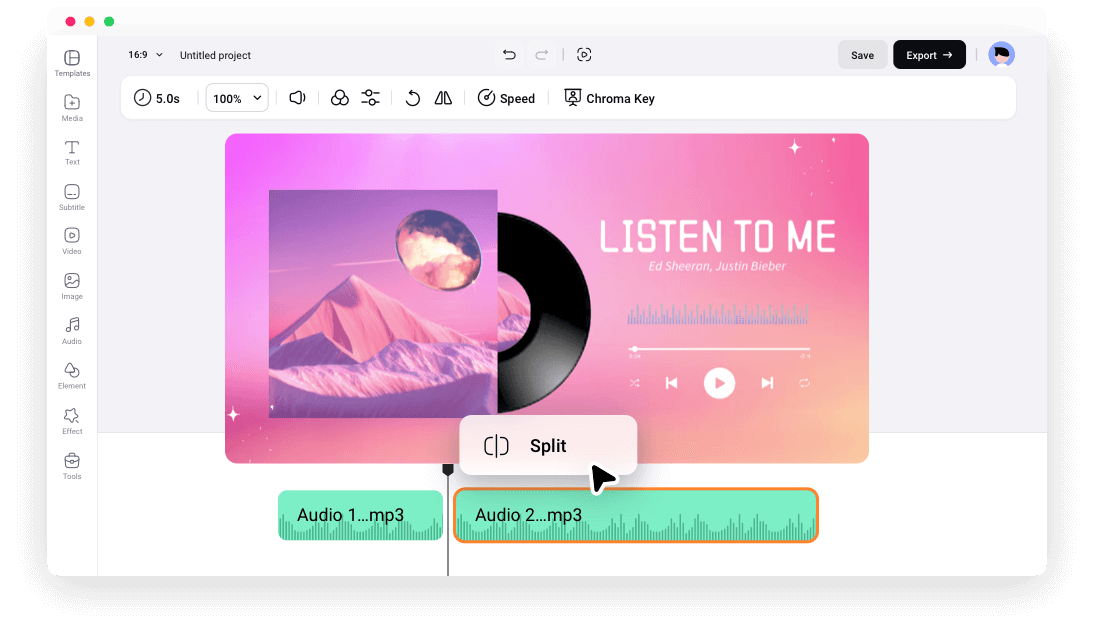Open the Speed setting

pos(506,98)
